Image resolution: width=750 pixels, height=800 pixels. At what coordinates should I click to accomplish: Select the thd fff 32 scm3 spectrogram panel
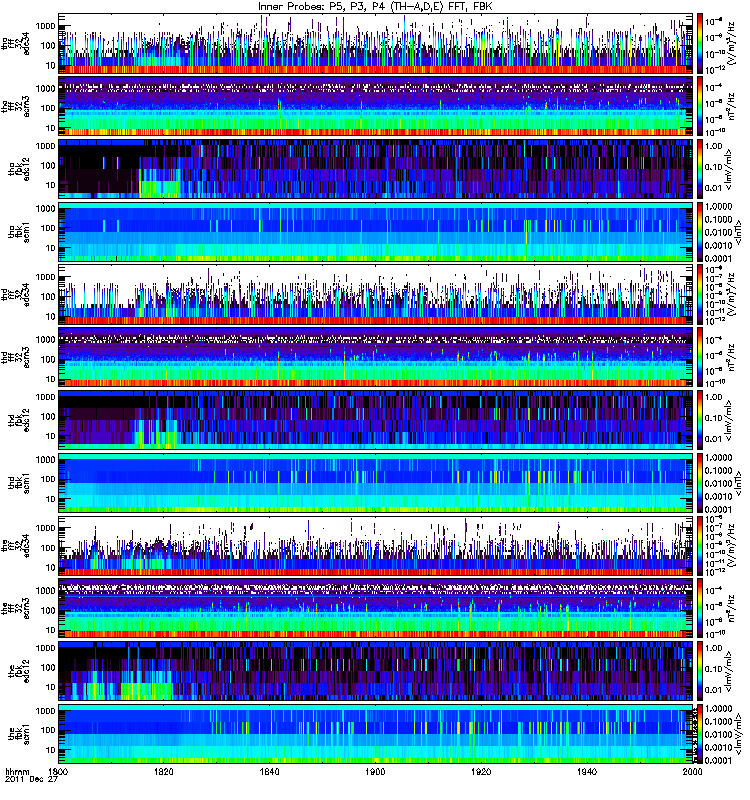click(x=376, y=357)
